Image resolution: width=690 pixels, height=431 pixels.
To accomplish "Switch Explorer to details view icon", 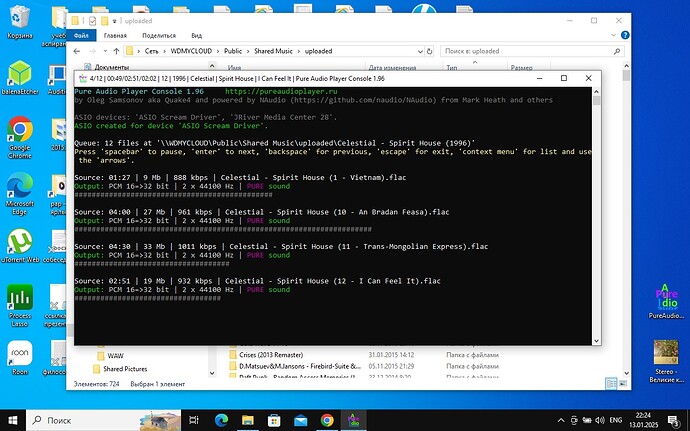I will coord(611,383).
